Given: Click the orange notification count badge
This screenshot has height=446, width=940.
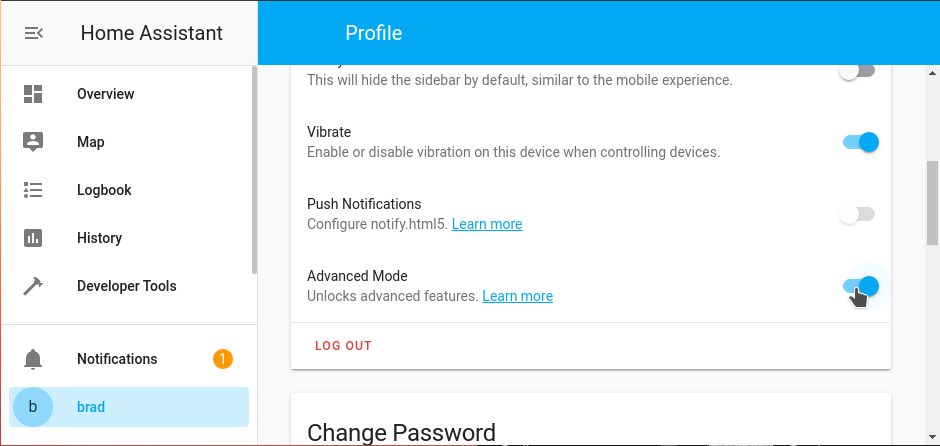Looking at the screenshot, I should [x=223, y=358].
